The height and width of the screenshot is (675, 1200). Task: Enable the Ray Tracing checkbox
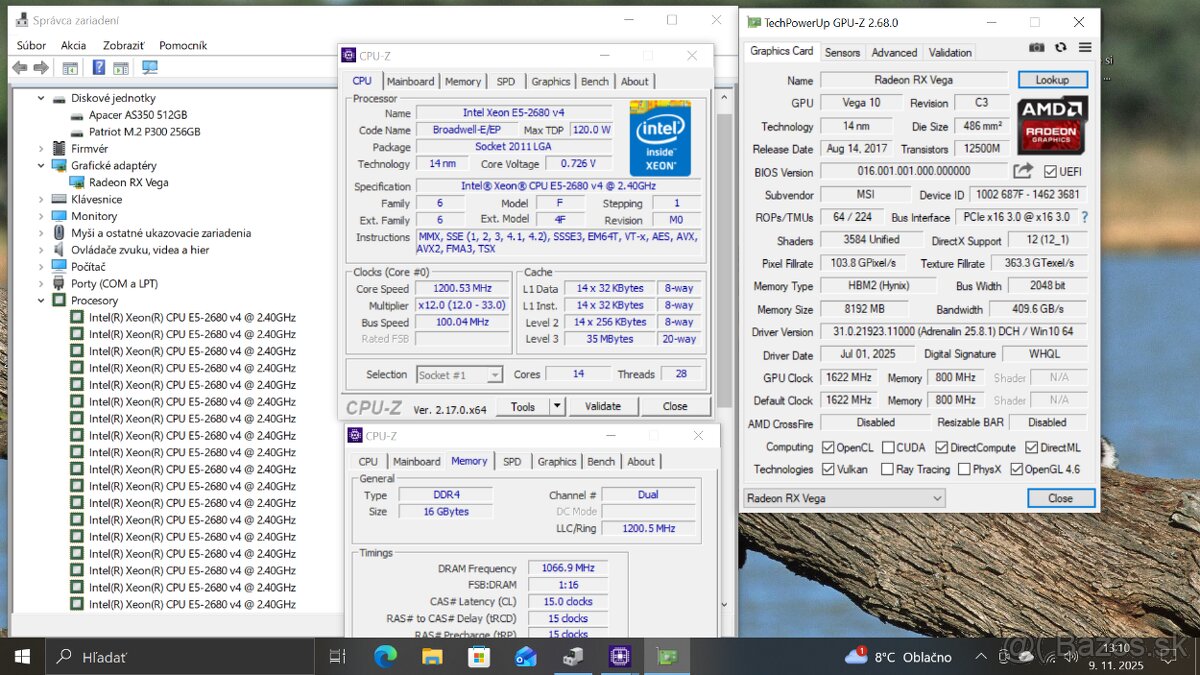click(888, 469)
